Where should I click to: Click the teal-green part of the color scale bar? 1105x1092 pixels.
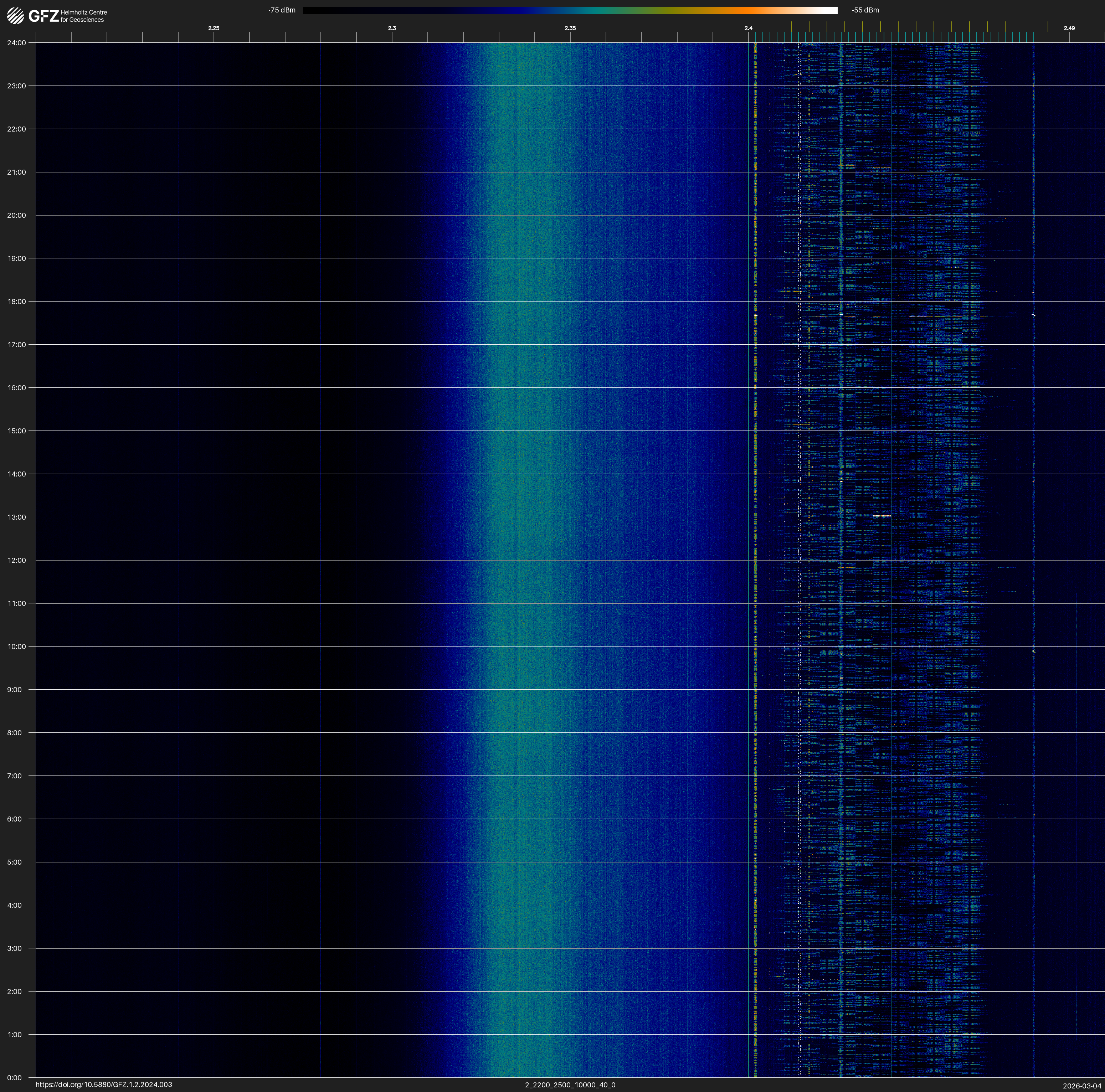(x=601, y=10)
